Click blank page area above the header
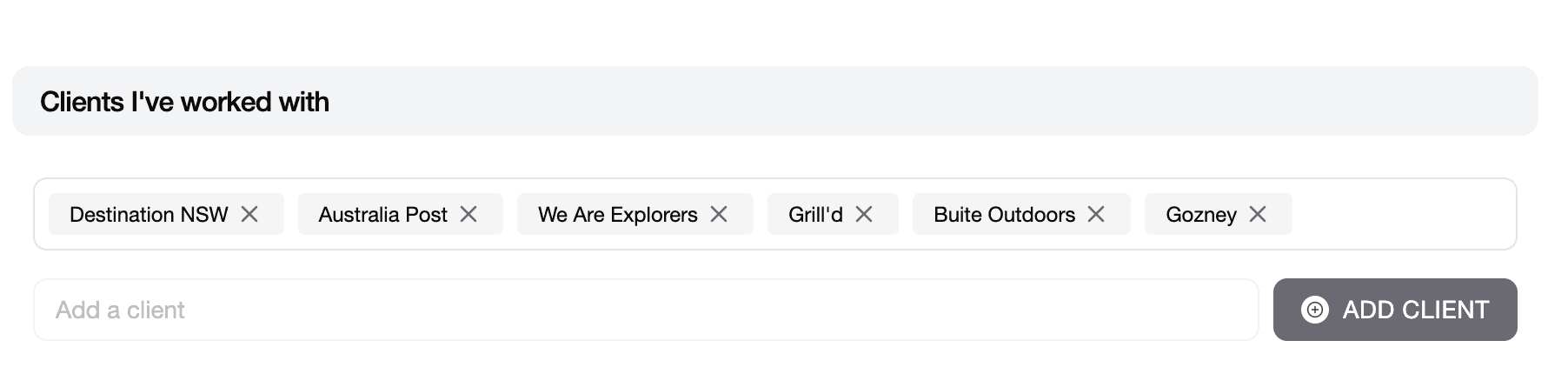The height and width of the screenshot is (374, 1568). click(782, 30)
